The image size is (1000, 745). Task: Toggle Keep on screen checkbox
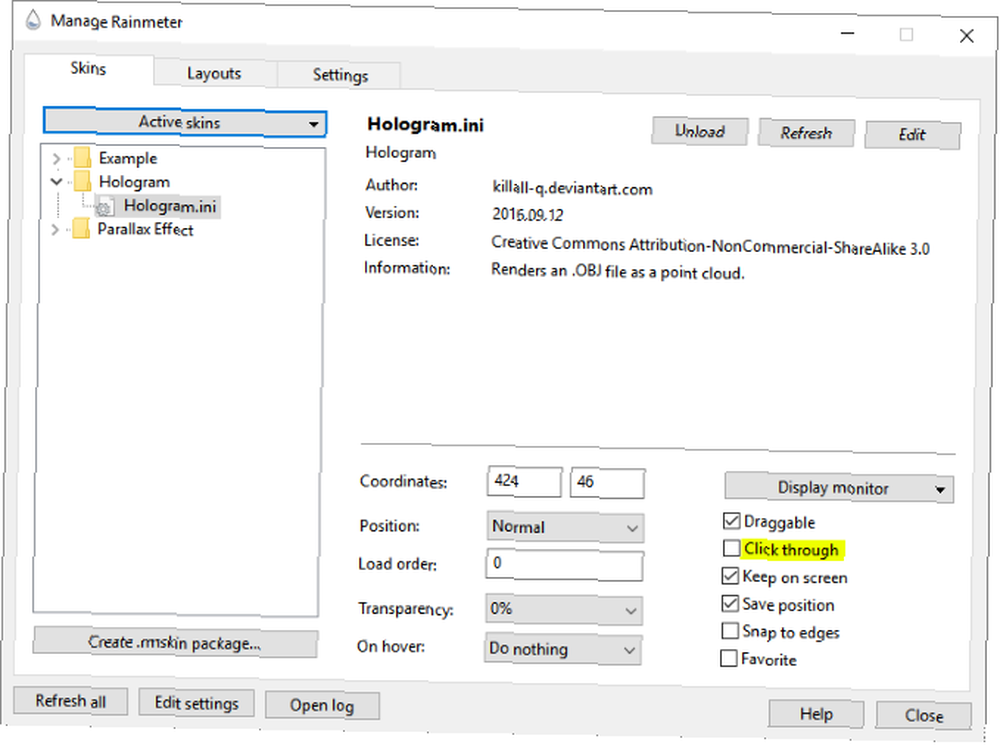[730, 576]
